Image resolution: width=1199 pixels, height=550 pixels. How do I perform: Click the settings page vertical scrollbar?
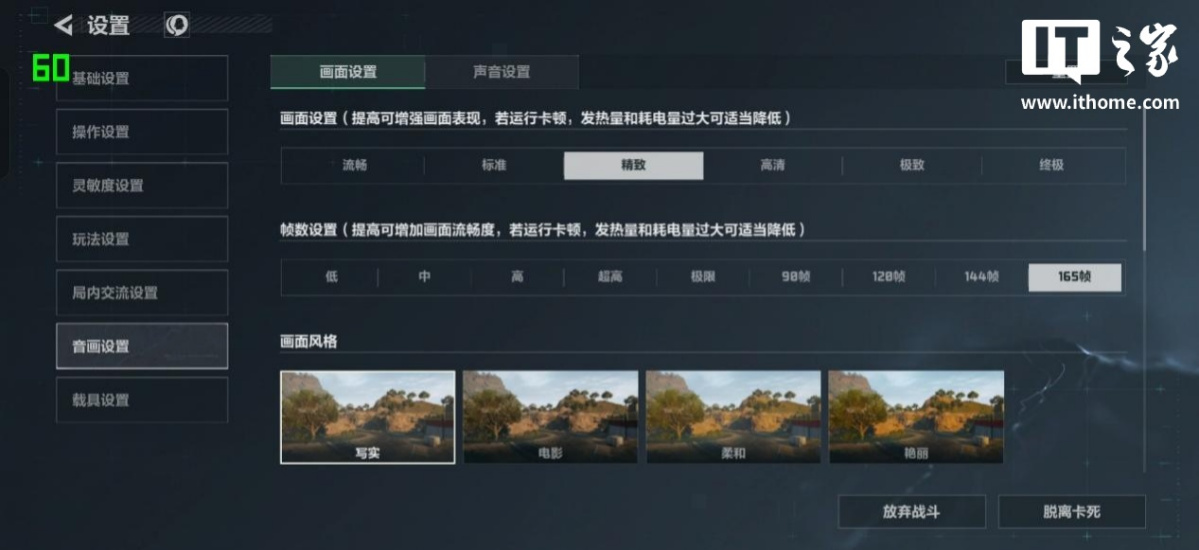click(x=1145, y=180)
